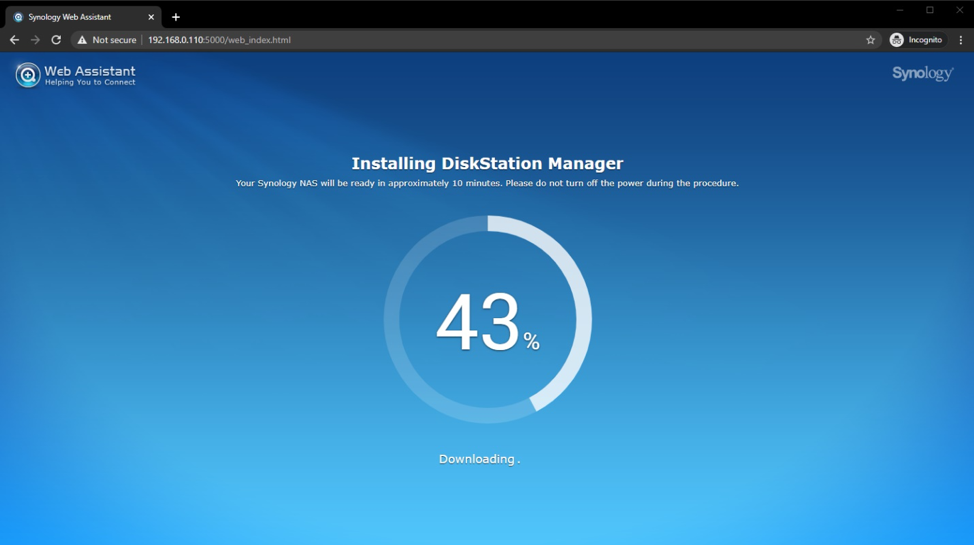Viewport: 974px width, 545px height.
Task: Reload the Web Assistant page
Action: (x=56, y=40)
